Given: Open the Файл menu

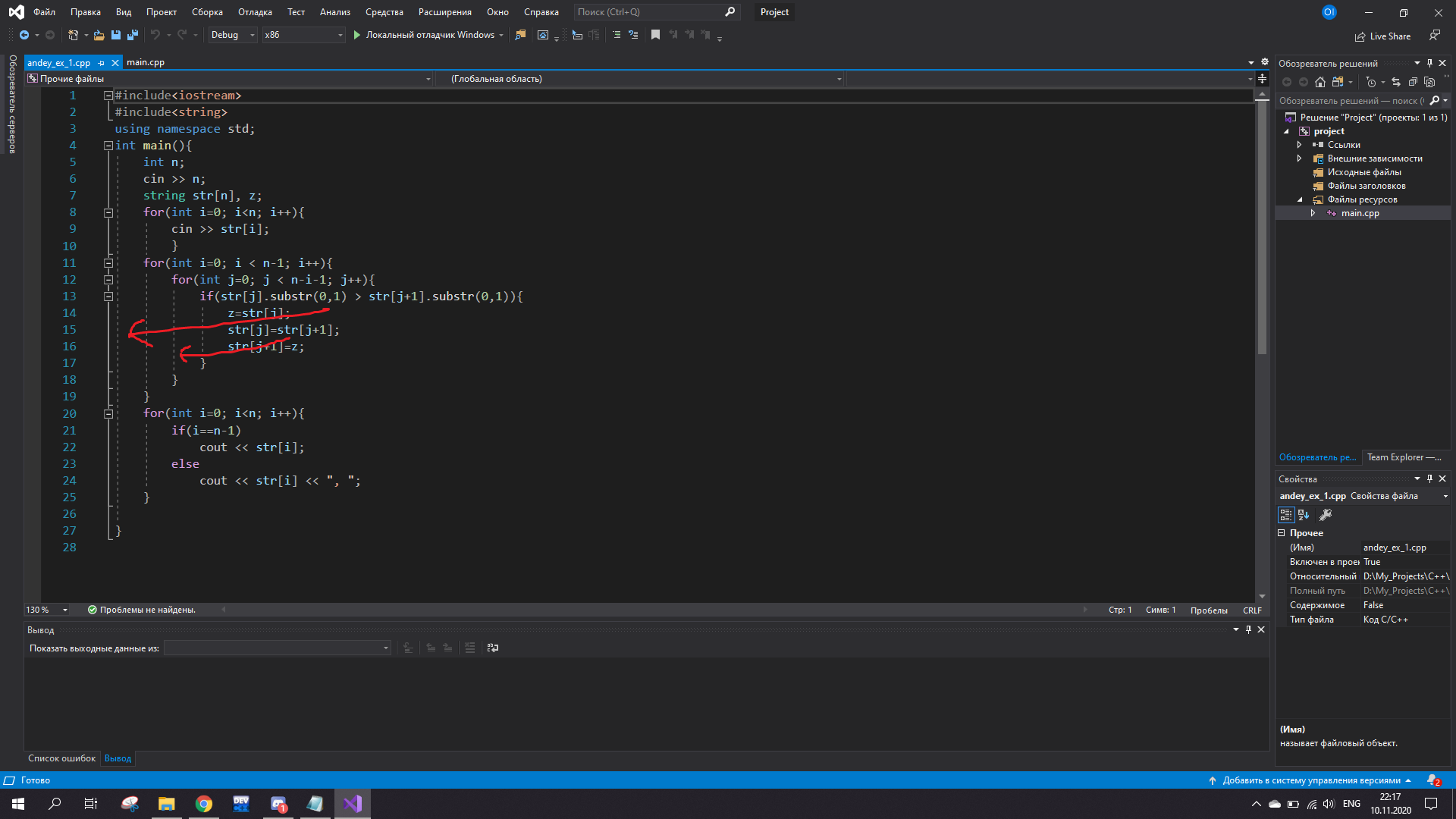Looking at the screenshot, I should coord(44,12).
